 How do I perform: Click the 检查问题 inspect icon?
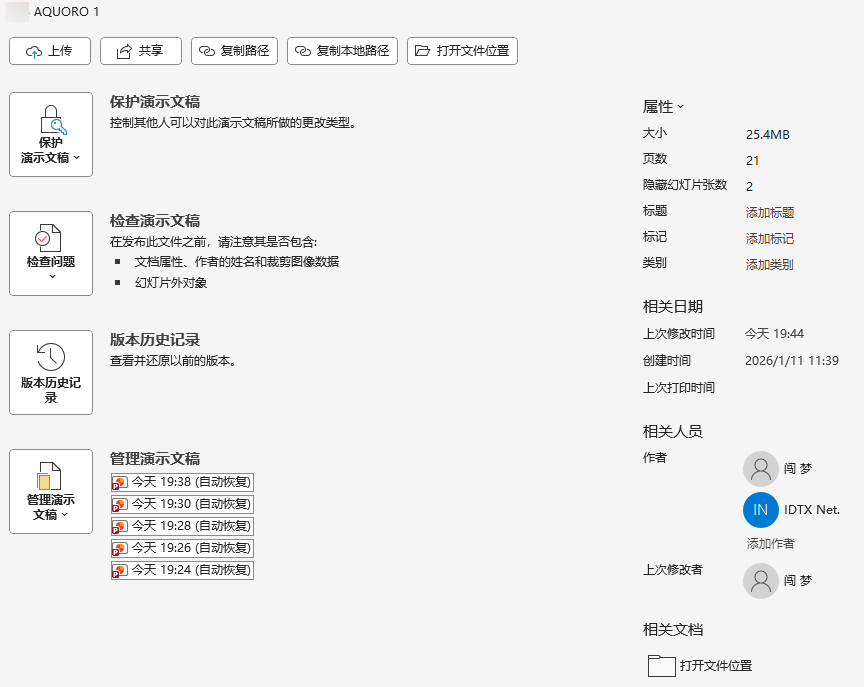pyautogui.click(x=50, y=240)
